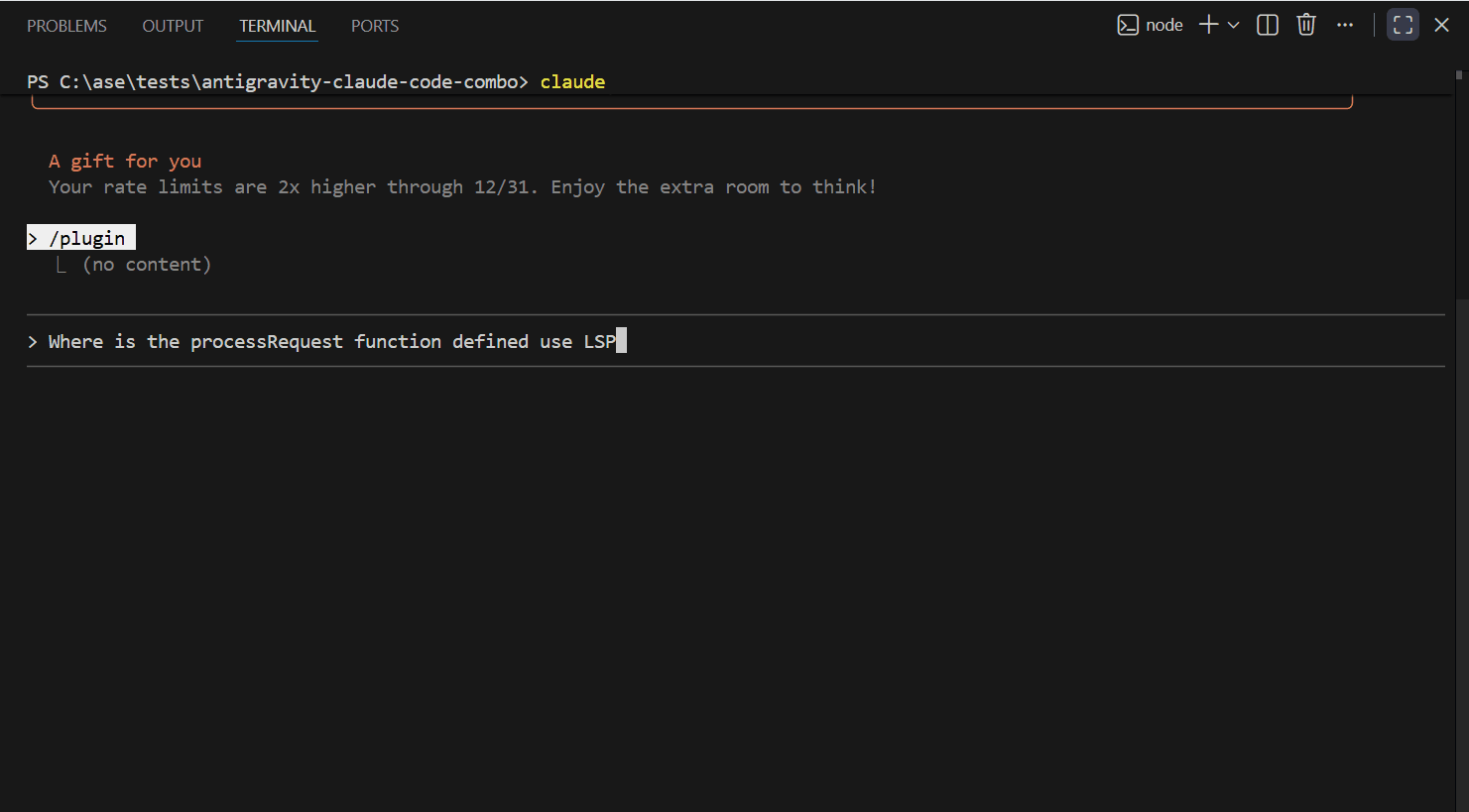Split the terminal pane
This screenshot has height=812, width=1469.
[x=1268, y=25]
